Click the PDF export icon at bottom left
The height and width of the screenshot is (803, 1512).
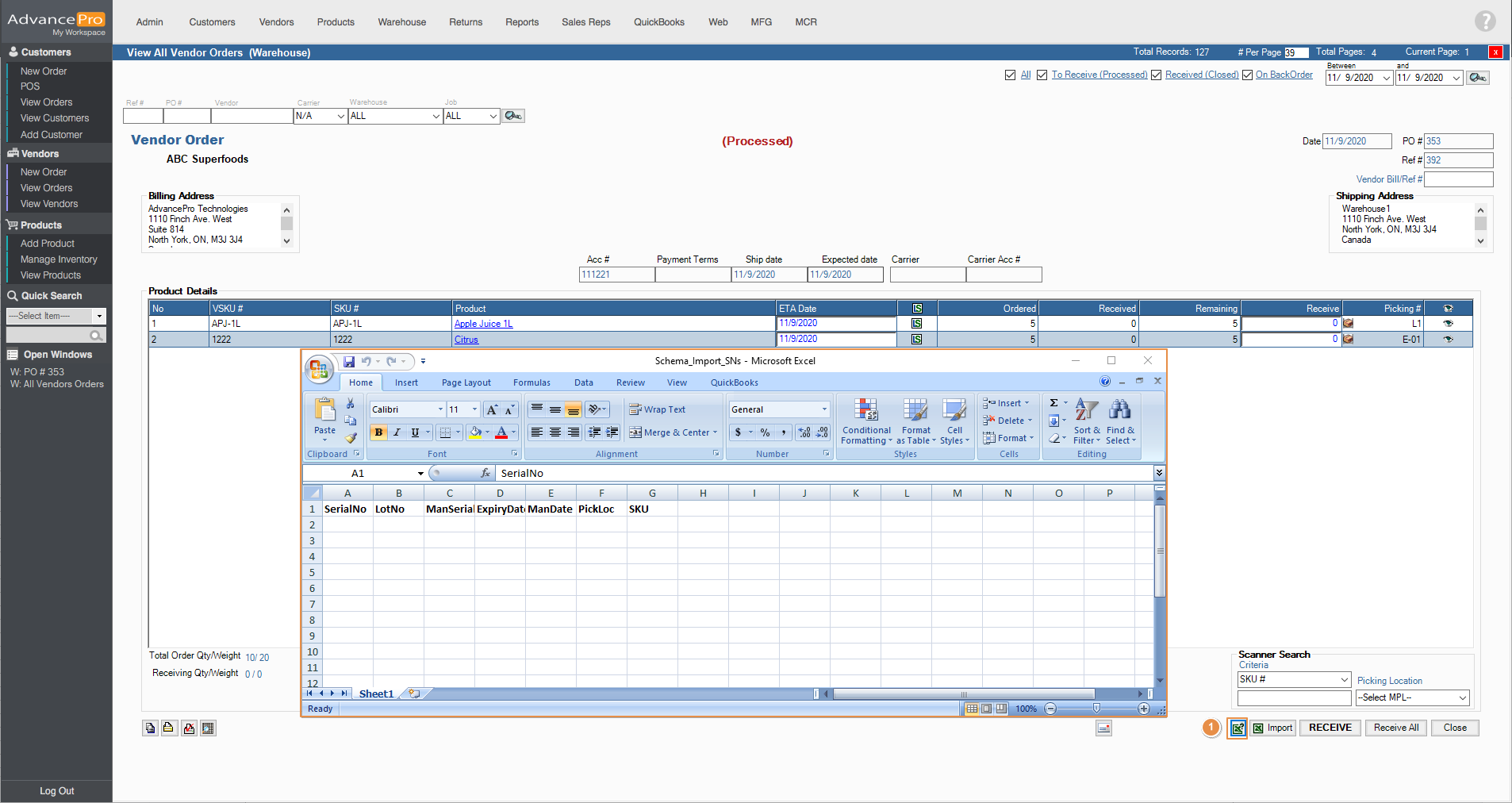coord(189,728)
